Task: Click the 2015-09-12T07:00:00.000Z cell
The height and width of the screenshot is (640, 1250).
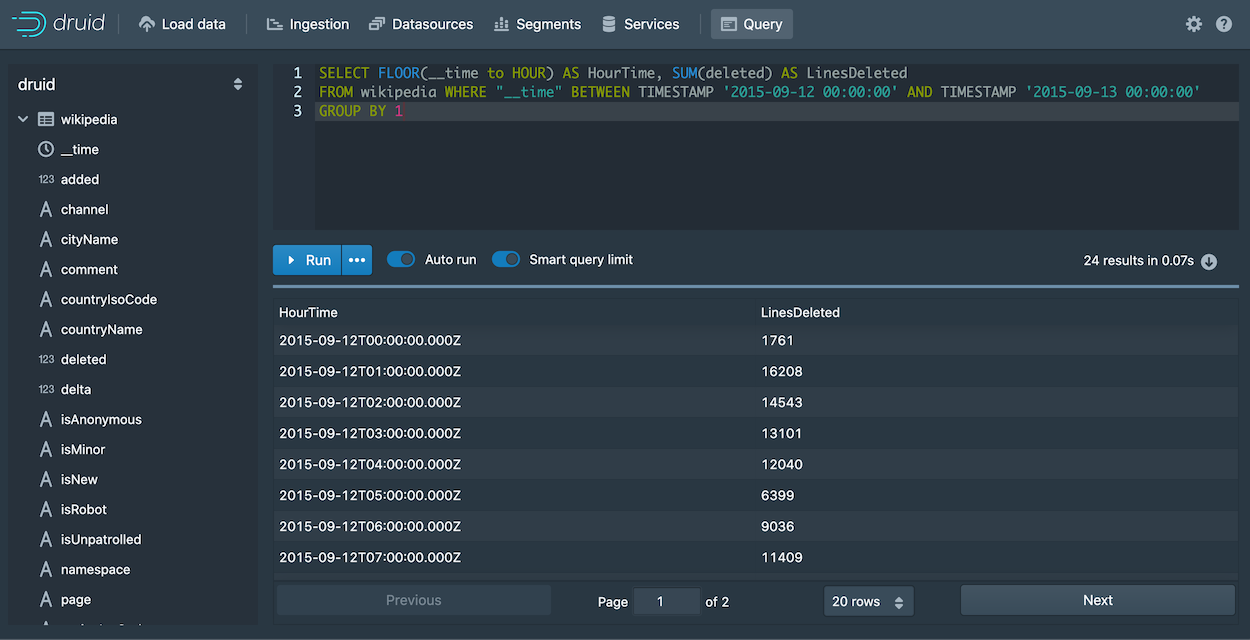Action: click(x=370, y=557)
